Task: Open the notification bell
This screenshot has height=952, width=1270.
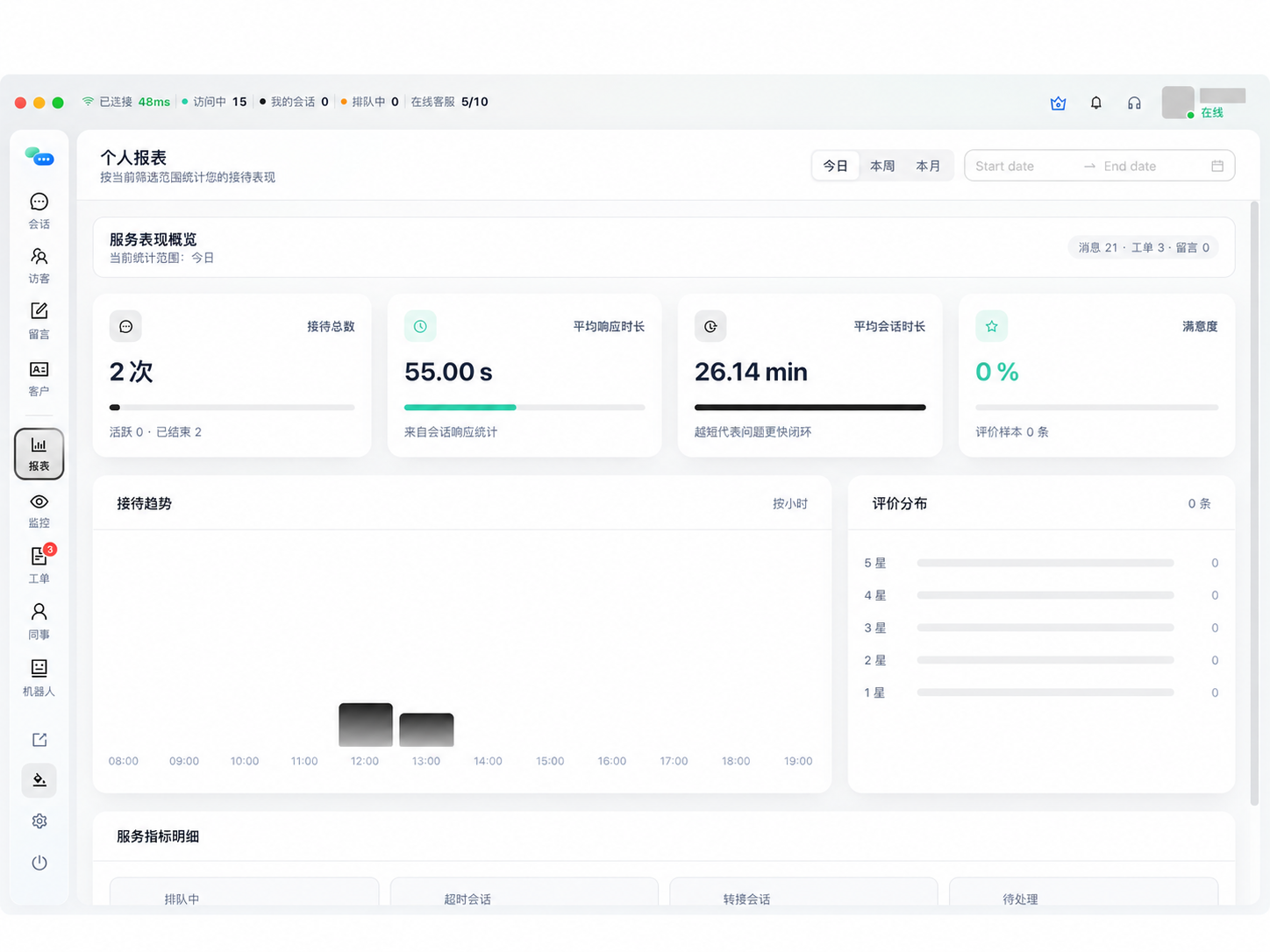Action: [1096, 103]
